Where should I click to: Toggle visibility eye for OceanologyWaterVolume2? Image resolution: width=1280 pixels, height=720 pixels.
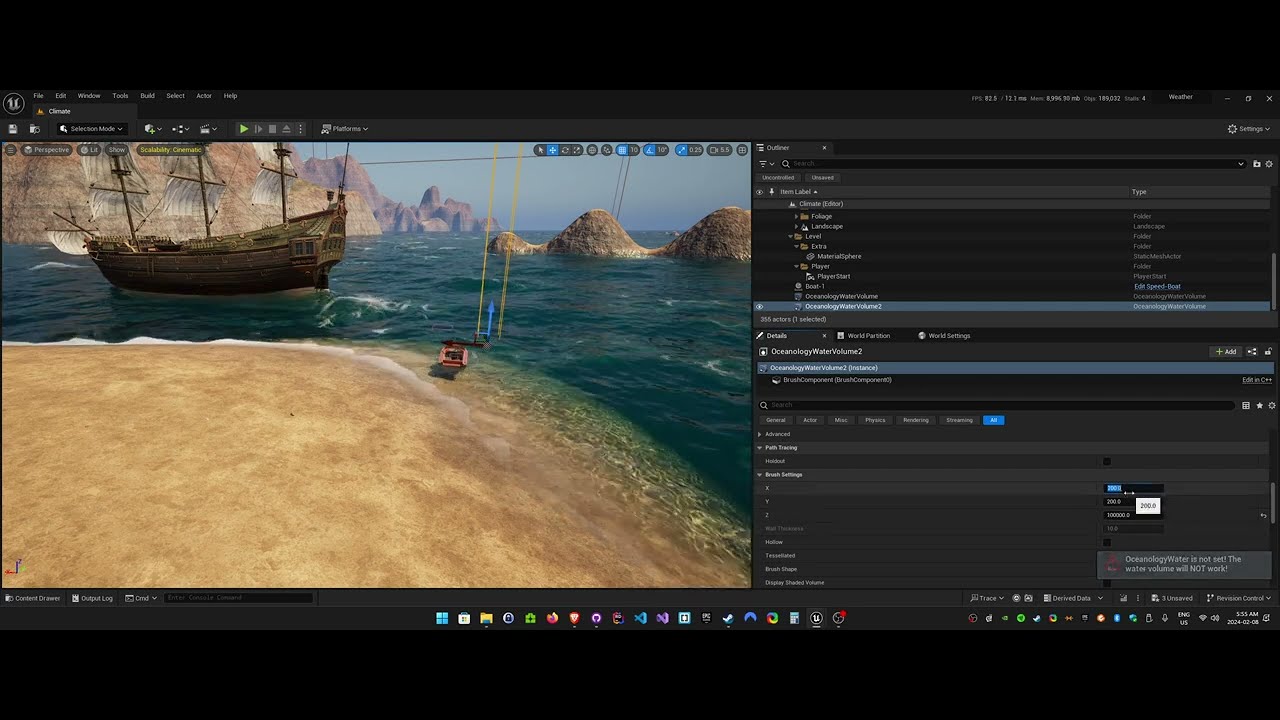tap(759, 306)
